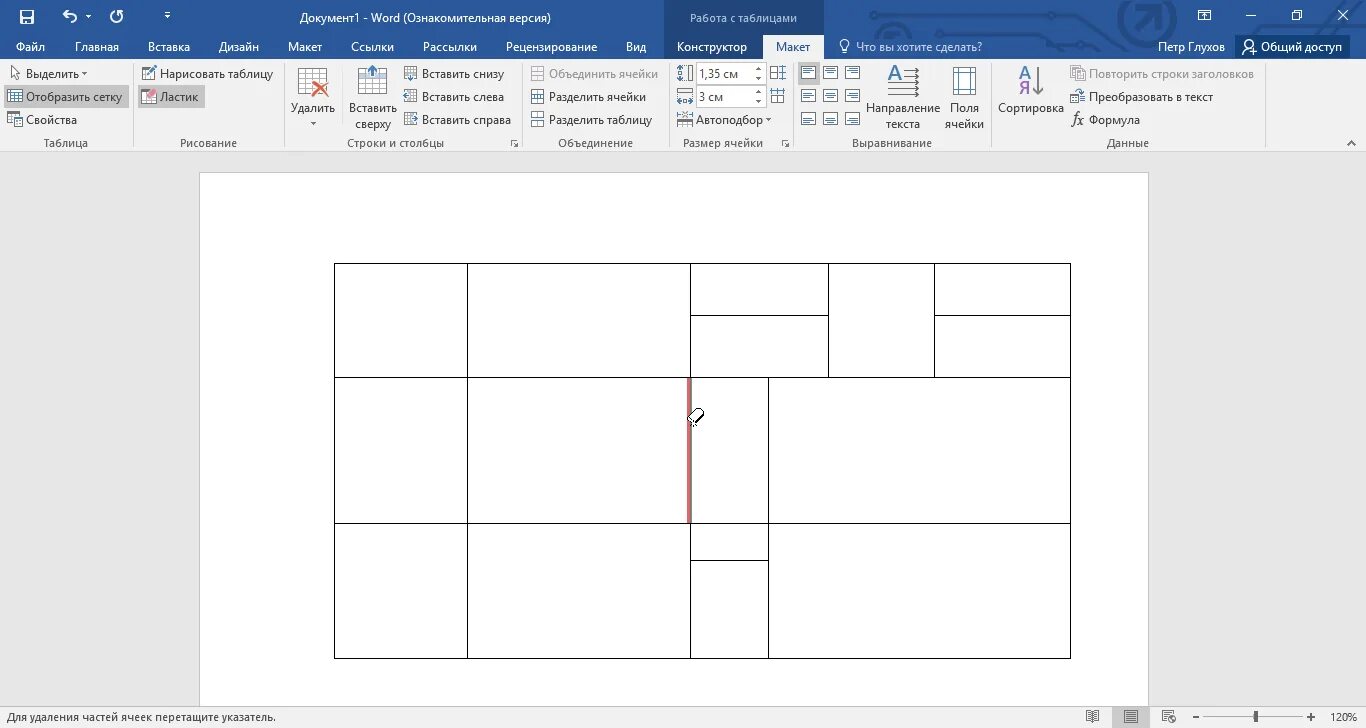This screenshot has width=1366, height=728.
Task: Open the Рассылки ribbon tab
Action: pyautogui.click(x=450, y=47)
